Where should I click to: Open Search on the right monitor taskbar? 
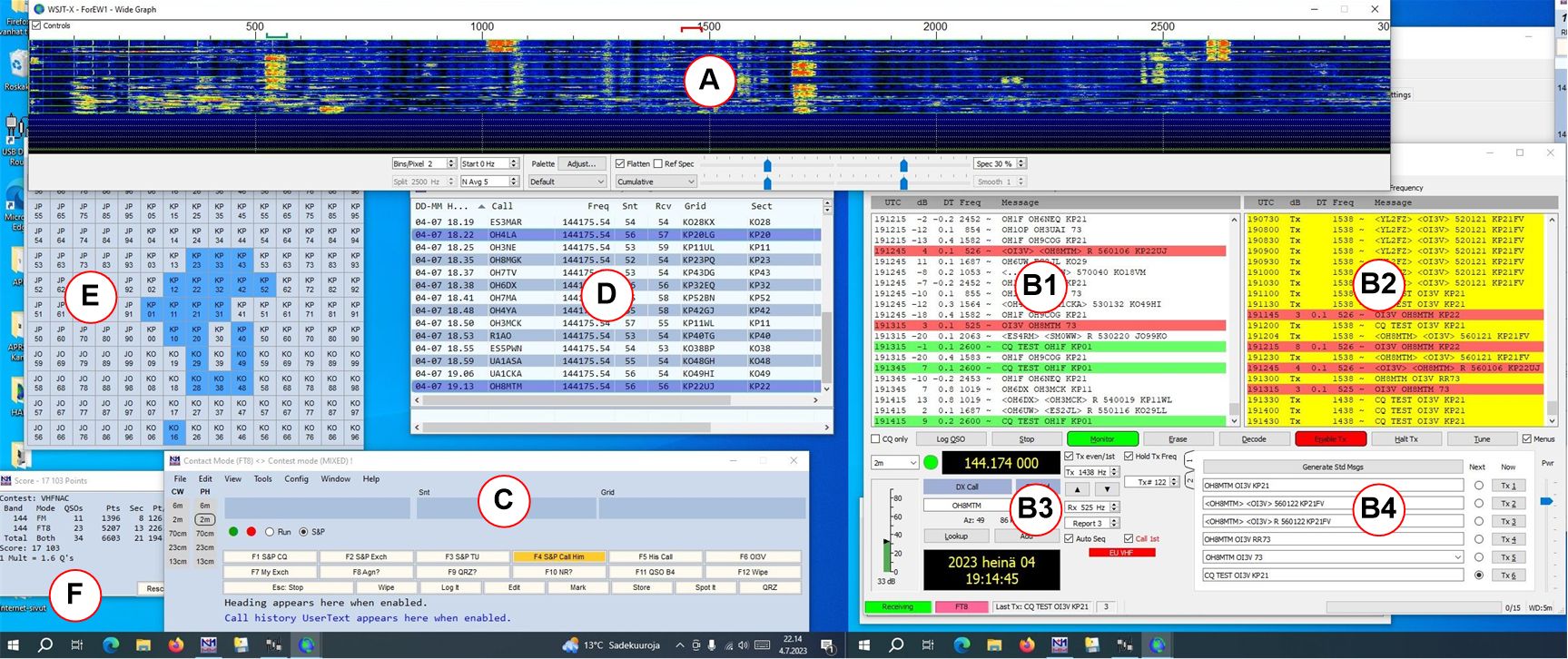click(x=896, y=645)
